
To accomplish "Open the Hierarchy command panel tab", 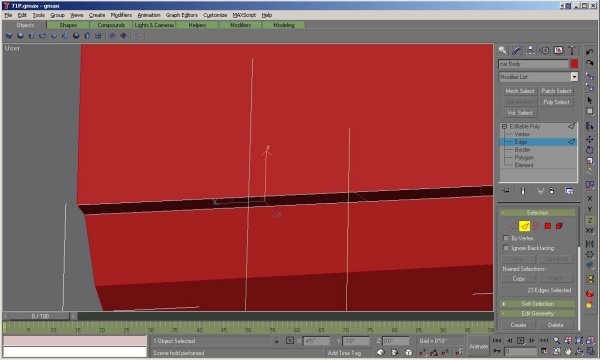I will tap(530, 50).
